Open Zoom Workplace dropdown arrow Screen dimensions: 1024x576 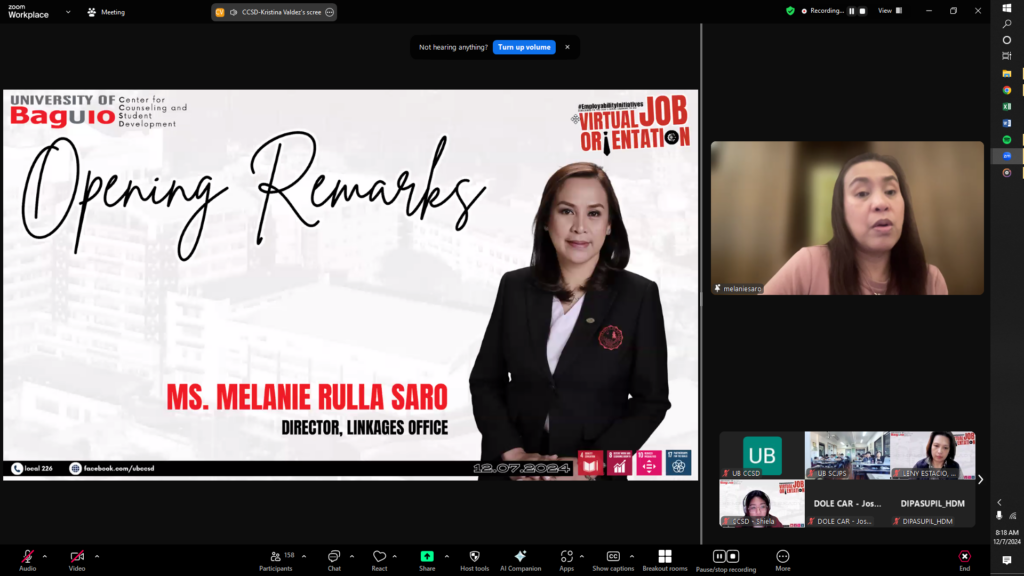tap(68, 12)
